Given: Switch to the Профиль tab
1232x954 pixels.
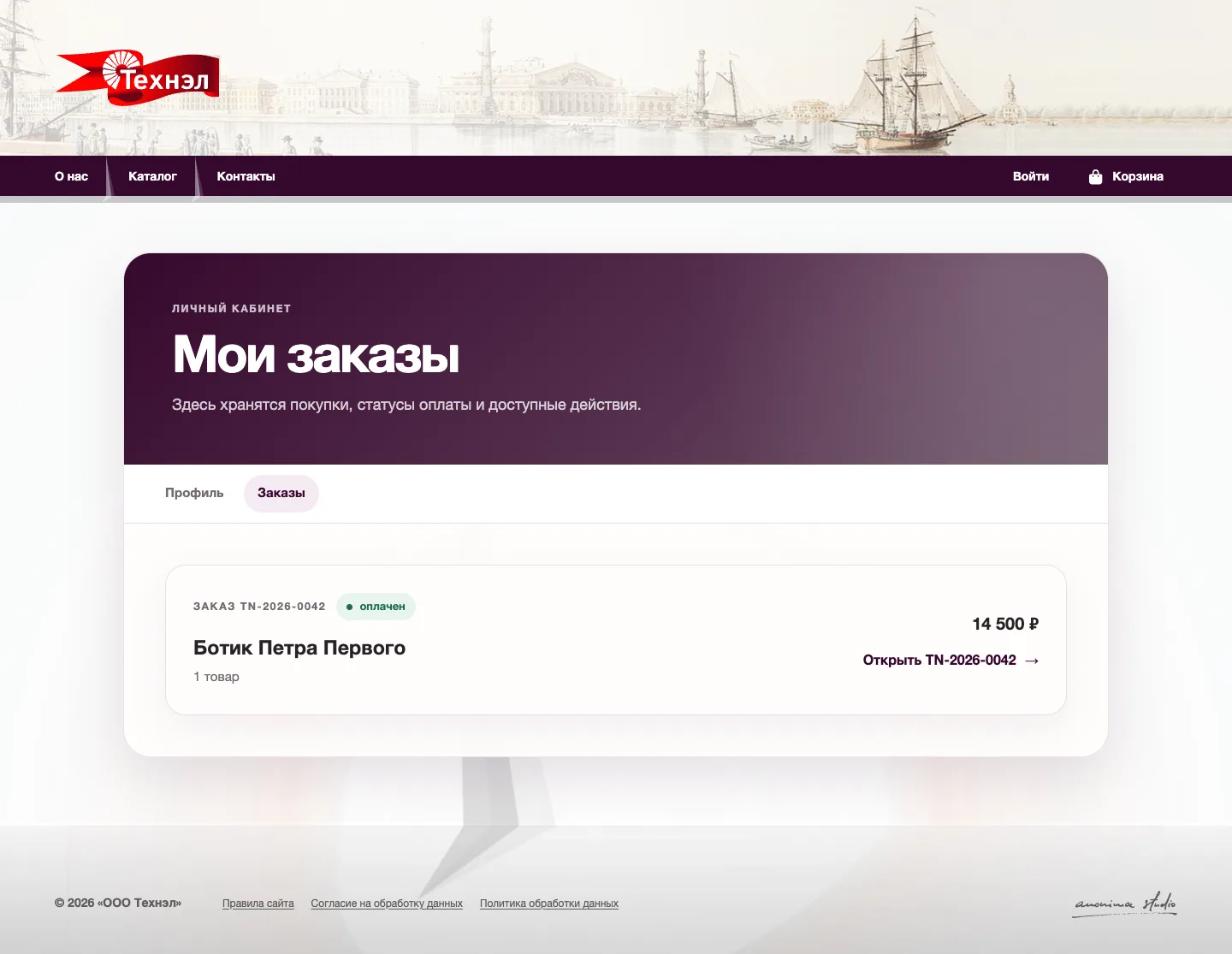Looking at the screenshot, I should (x=194, y=493).
